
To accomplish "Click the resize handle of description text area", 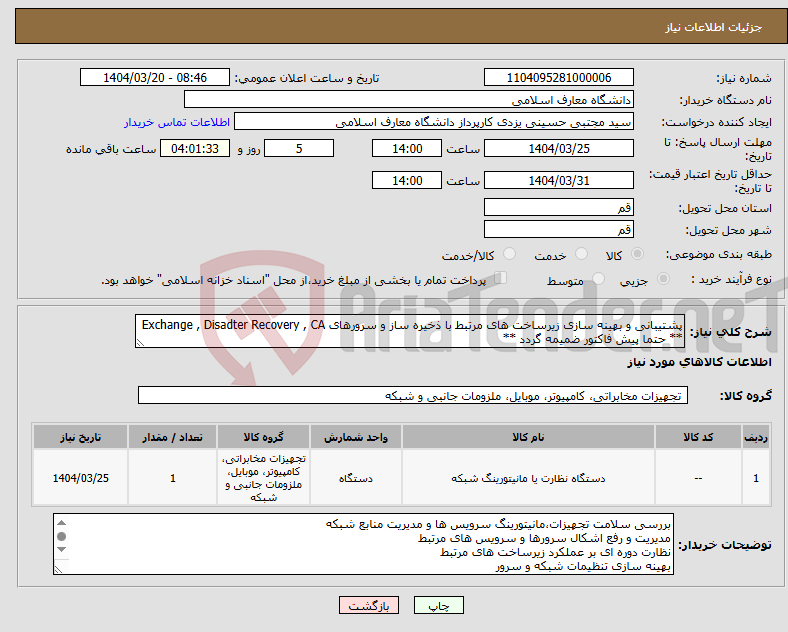I will [x=140, y=343].
